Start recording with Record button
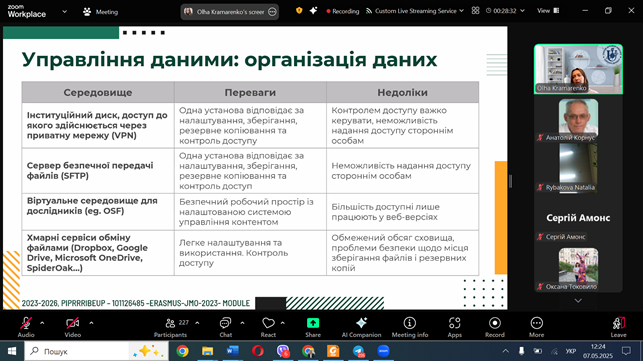 [495, 327]
